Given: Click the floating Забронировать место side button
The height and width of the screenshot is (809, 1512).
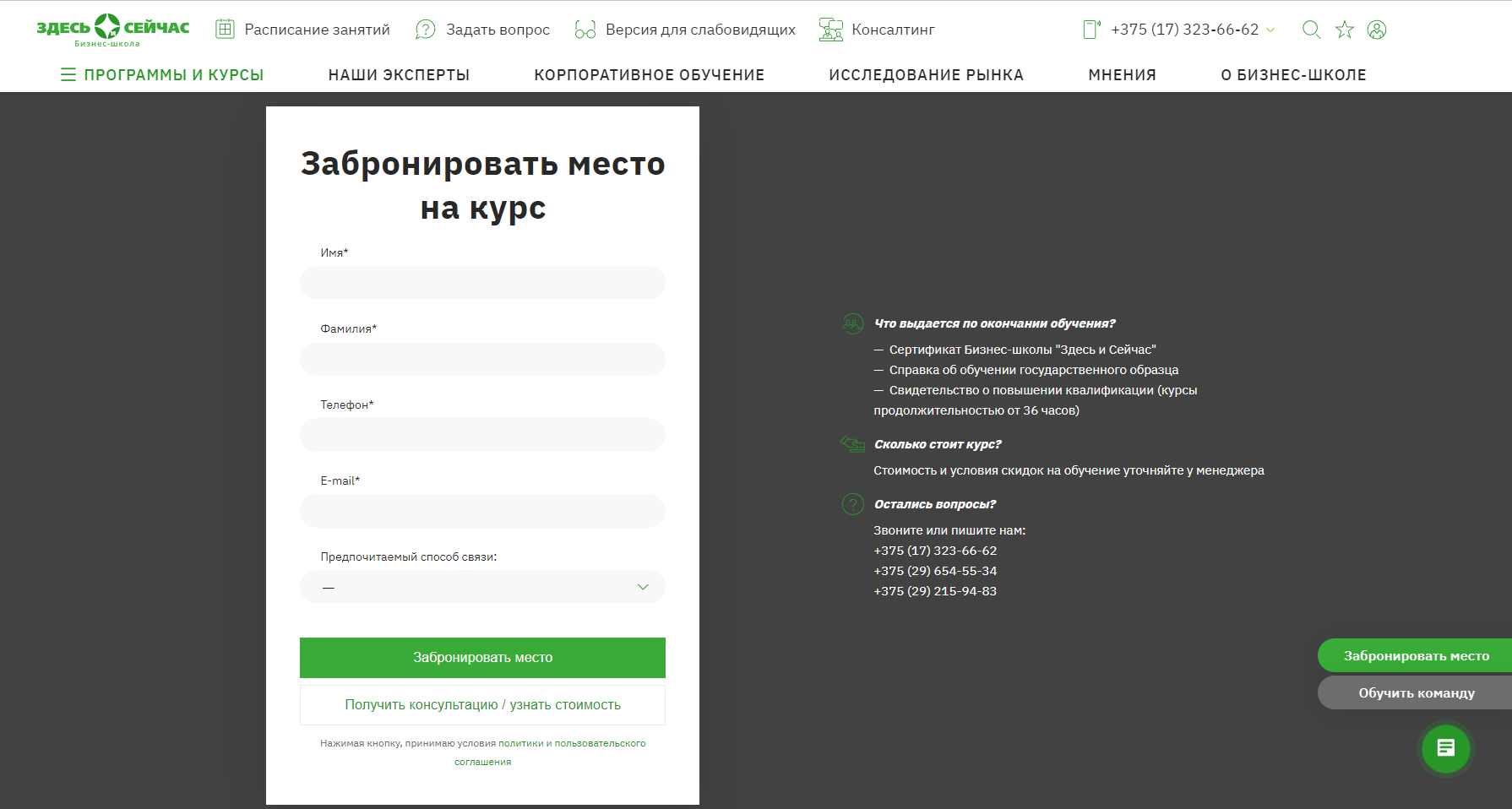Looking at the screenshot, I should coord(1415,656).
